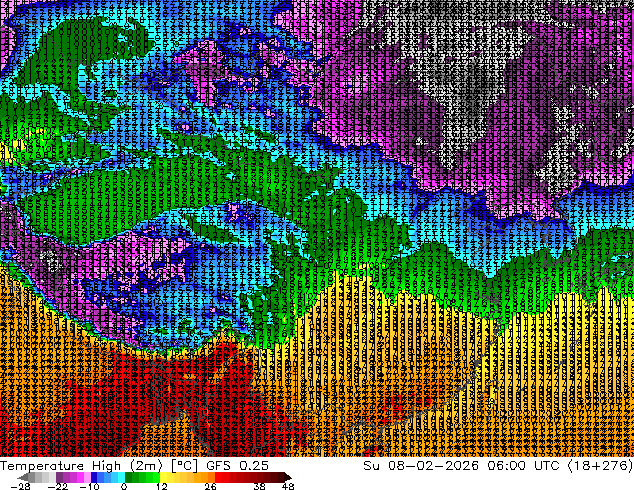Click the "[°C]" unit label
Screen dimensions: 634x490
point(184,466)
